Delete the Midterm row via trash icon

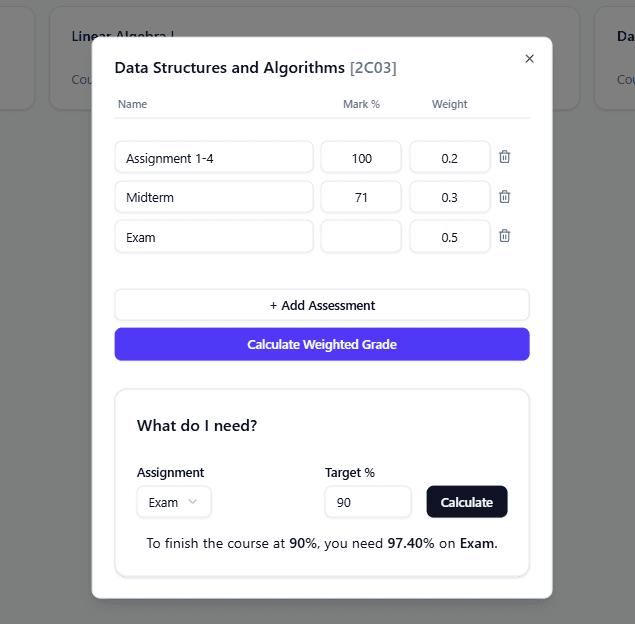[504, 197]
